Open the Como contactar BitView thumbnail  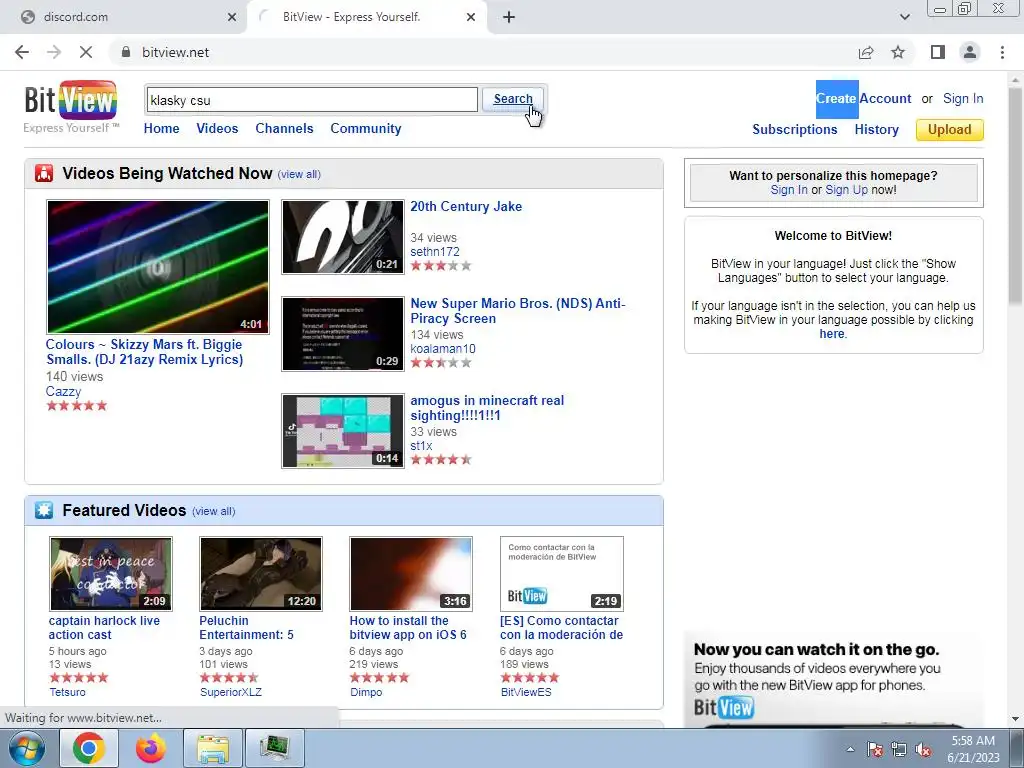[562, 573]
